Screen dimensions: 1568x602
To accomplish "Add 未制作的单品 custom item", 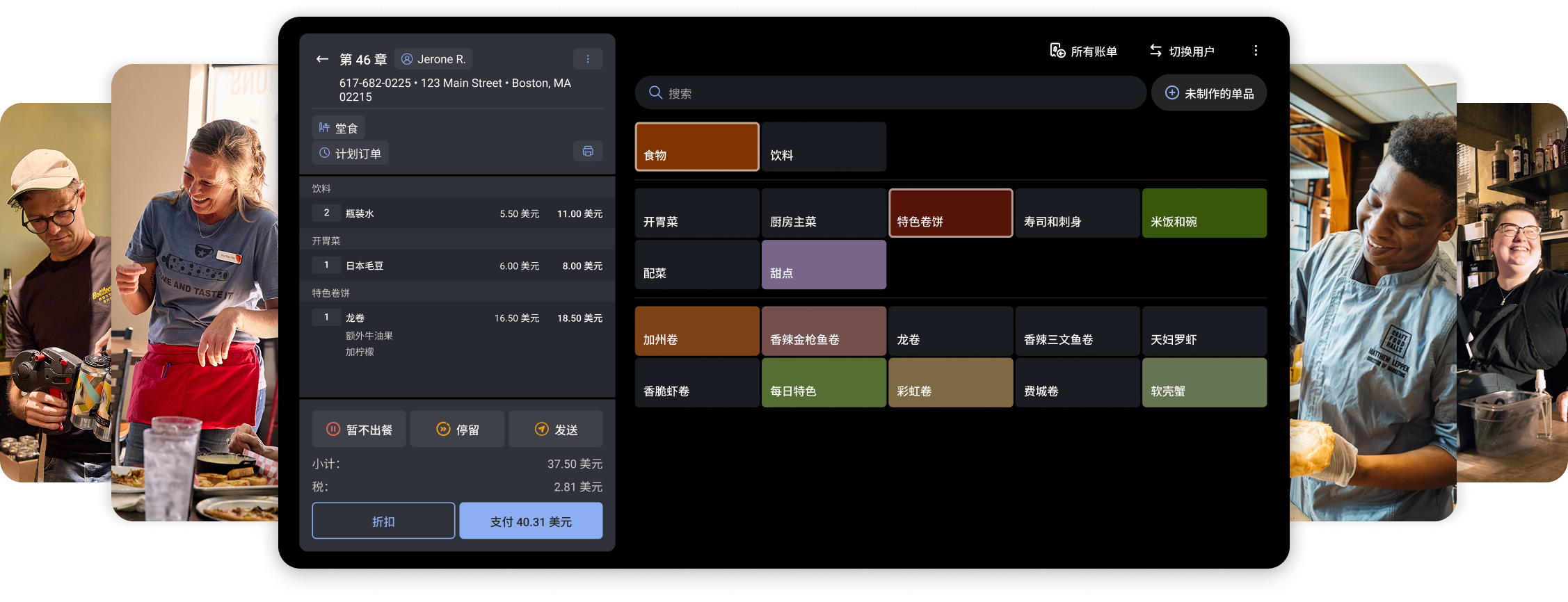I will (1209, 93).
